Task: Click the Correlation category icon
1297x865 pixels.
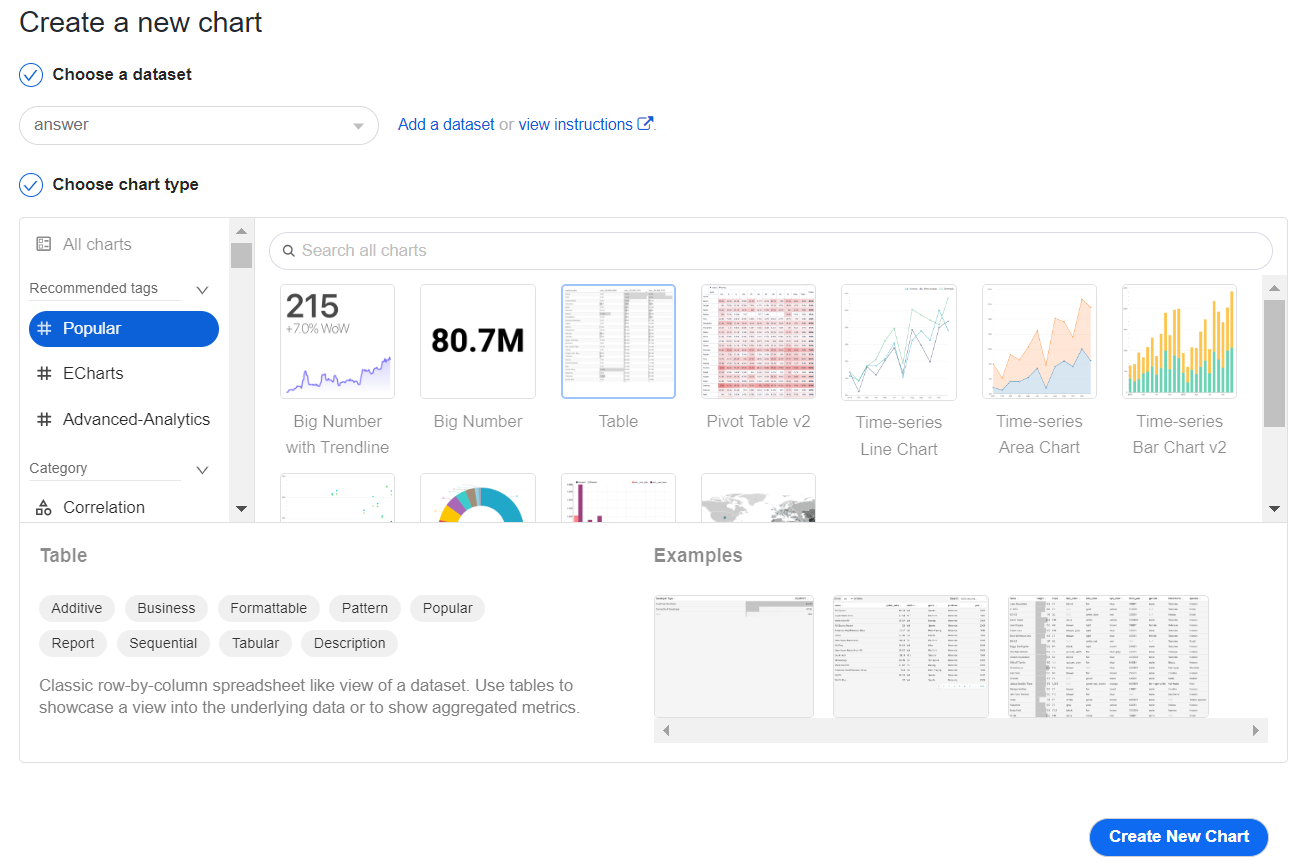Action: click(x=43, y=507)
